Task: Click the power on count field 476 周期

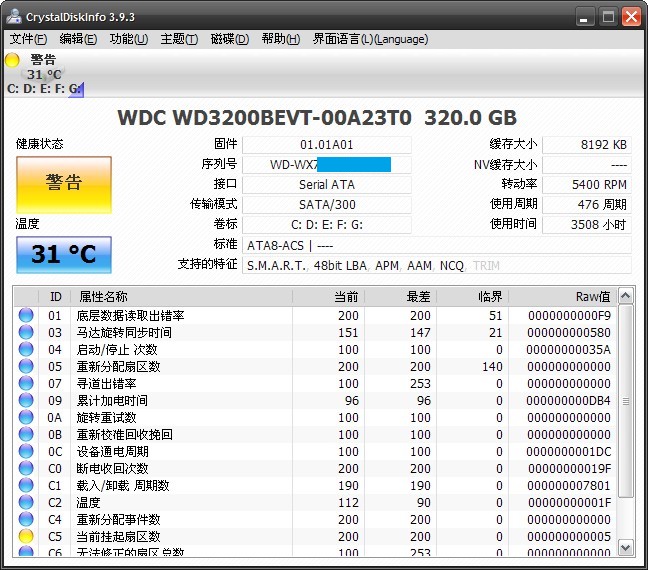Action: point(587,205)
